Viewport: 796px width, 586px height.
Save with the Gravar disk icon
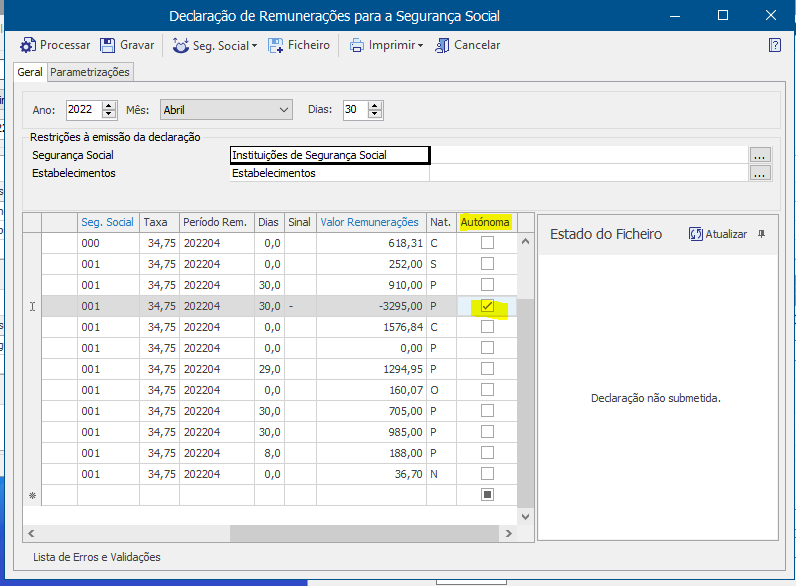click(108, 45)
